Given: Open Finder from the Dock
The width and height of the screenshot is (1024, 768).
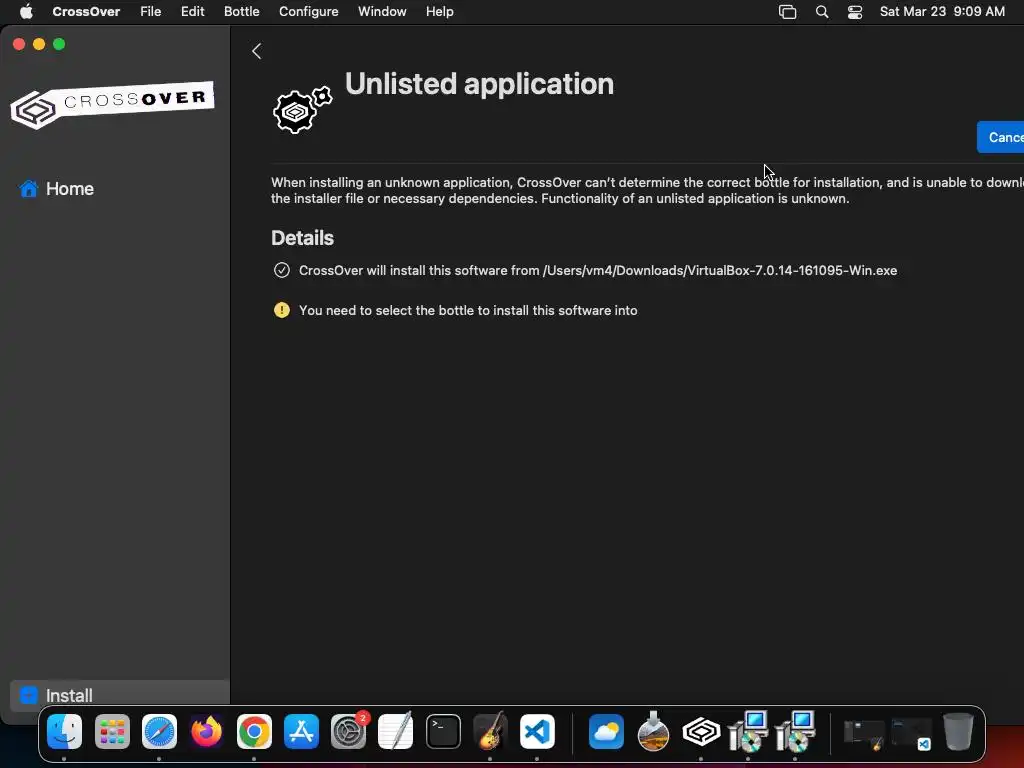Looking at the screenshot, I should (64, 731).
